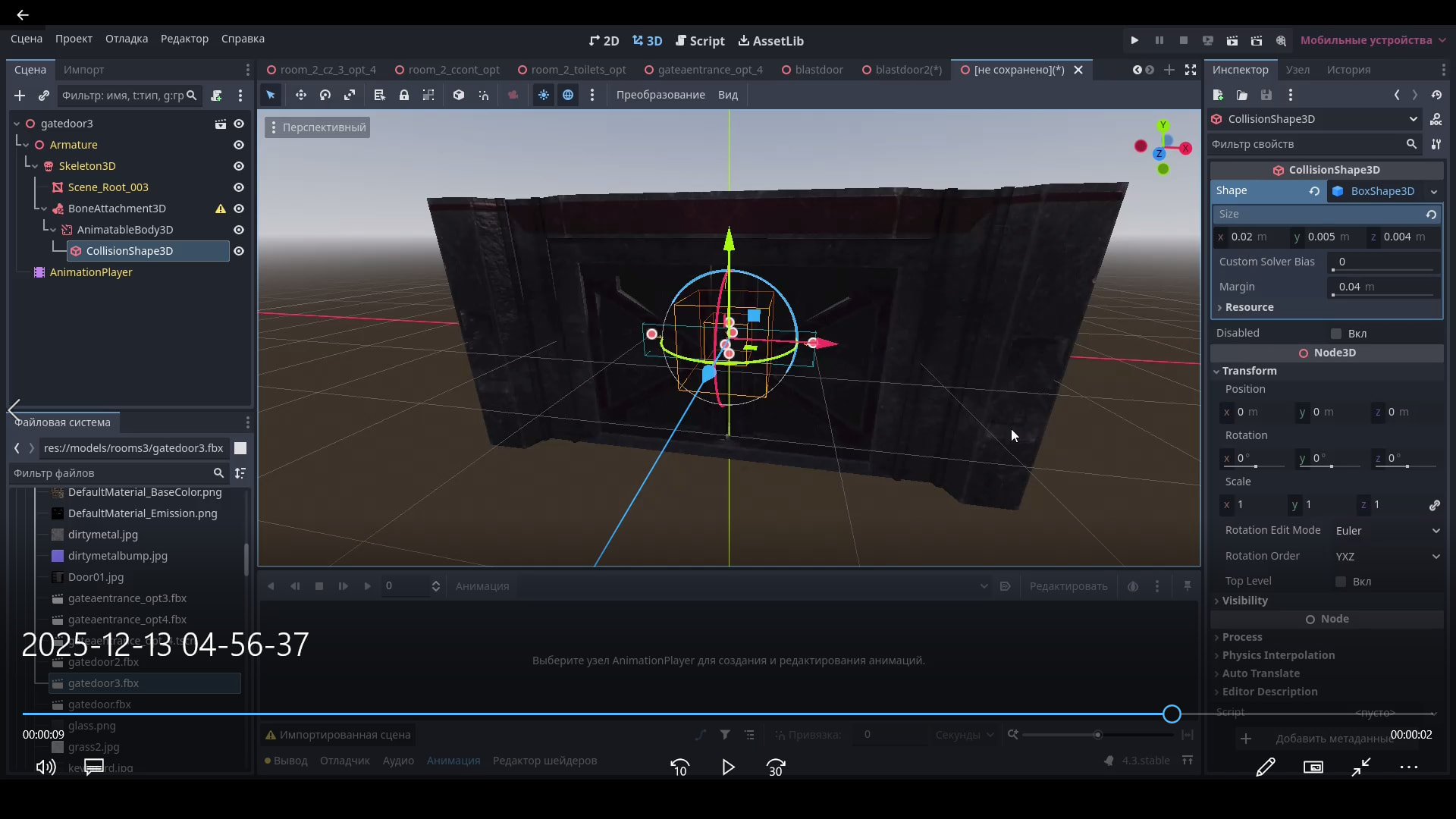The width and height of the screenshot is (1456, 819).
Task: Expand the Resource section
Action: pyautogui.click(x=1249, y=307)
